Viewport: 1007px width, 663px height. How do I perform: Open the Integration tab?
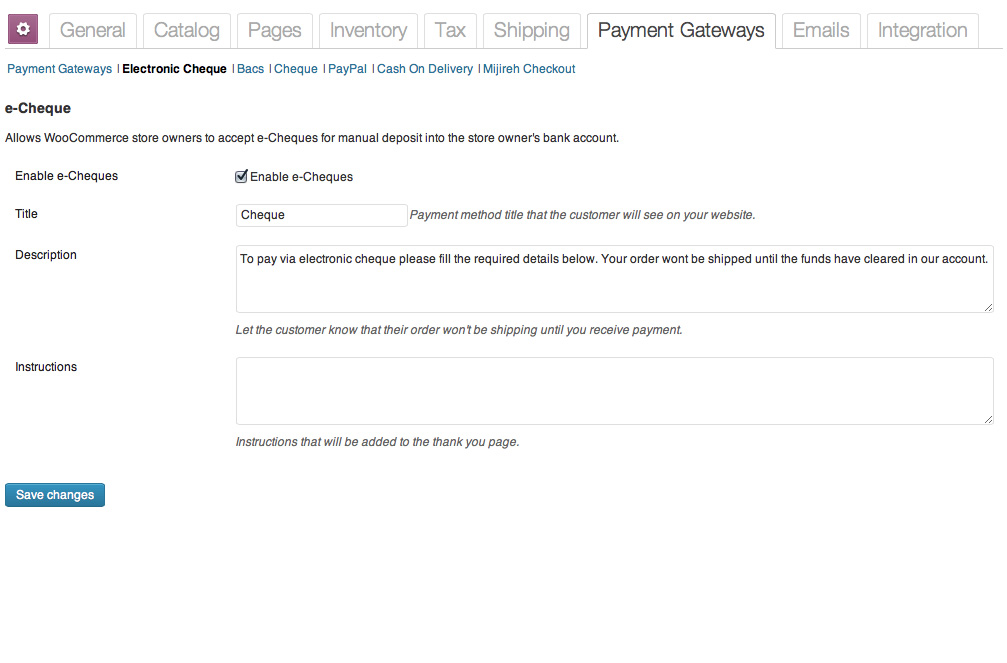pyautogui.click(x=923, y=30)
